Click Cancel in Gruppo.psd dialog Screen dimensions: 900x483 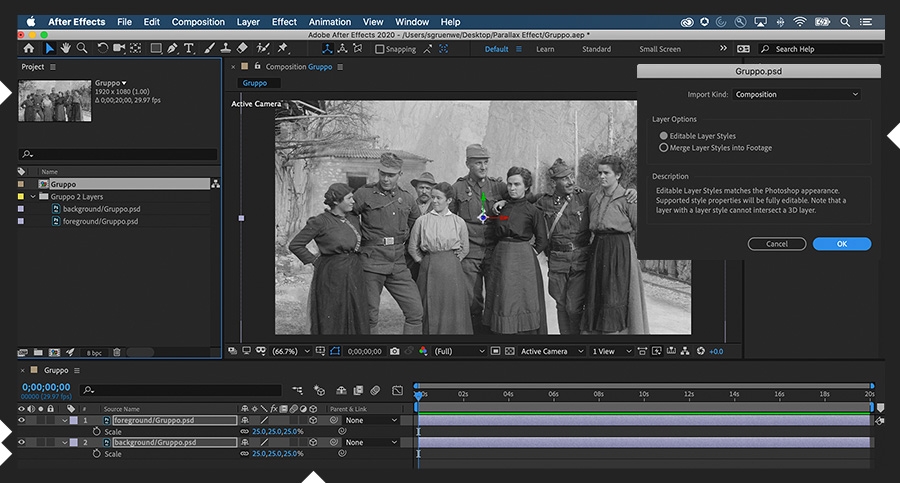pyautogui.click(x=777, y=244)
